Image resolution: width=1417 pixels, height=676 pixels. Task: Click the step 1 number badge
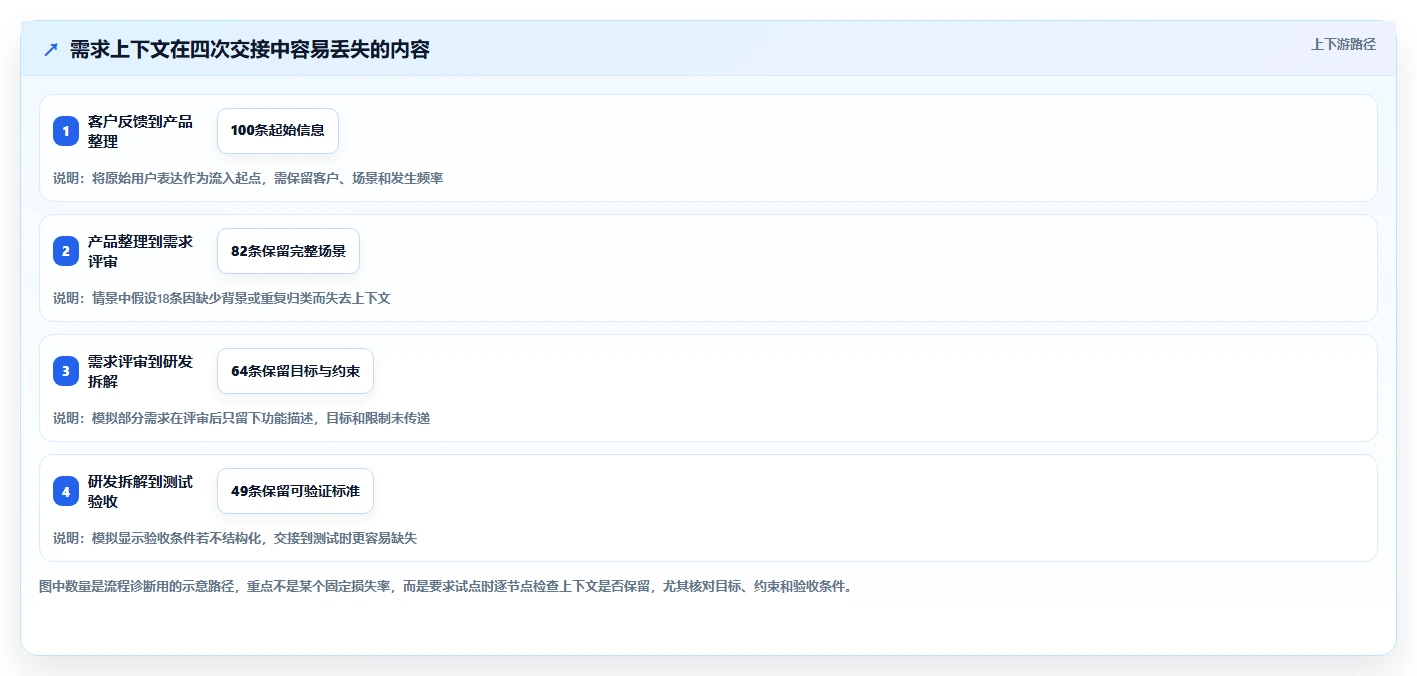[x=66, y=131]
